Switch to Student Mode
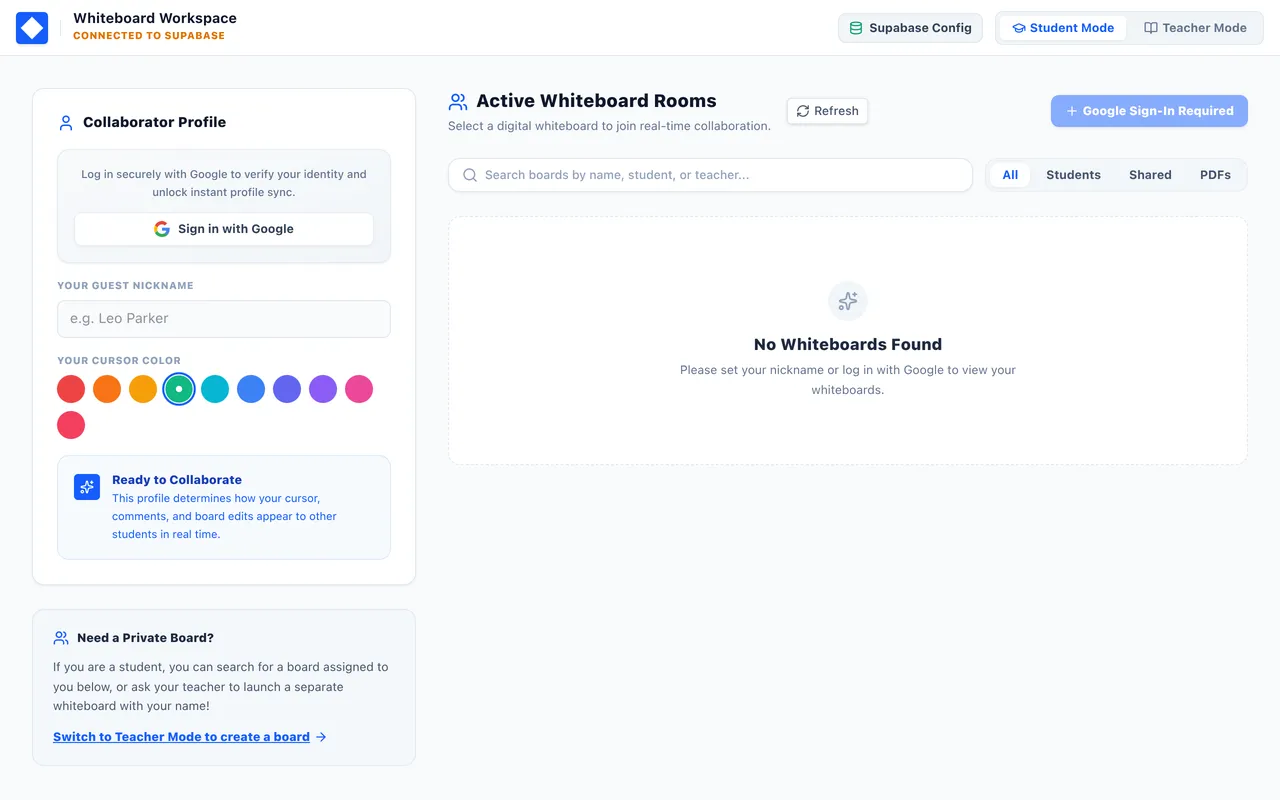 1063,28
